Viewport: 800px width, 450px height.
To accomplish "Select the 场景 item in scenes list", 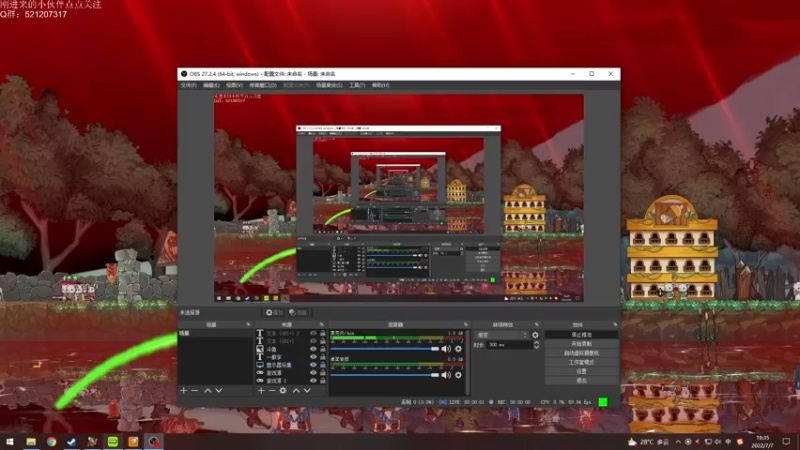I will [215, 333].
